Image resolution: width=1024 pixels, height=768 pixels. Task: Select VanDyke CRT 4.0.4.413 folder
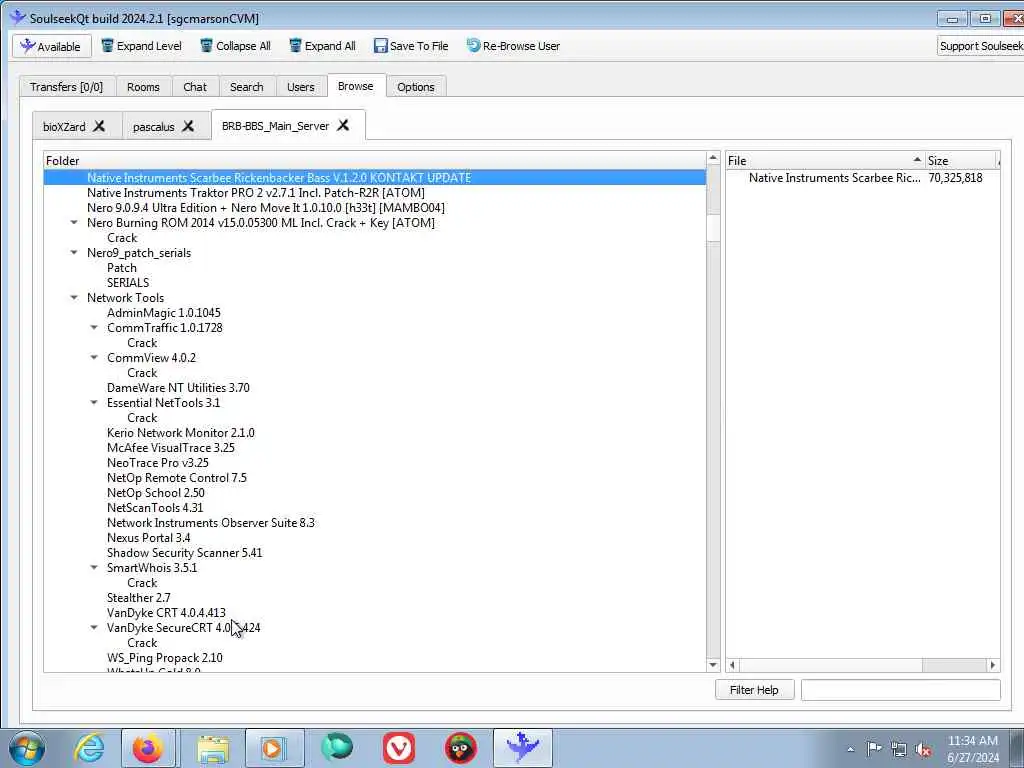pos(167,613)
